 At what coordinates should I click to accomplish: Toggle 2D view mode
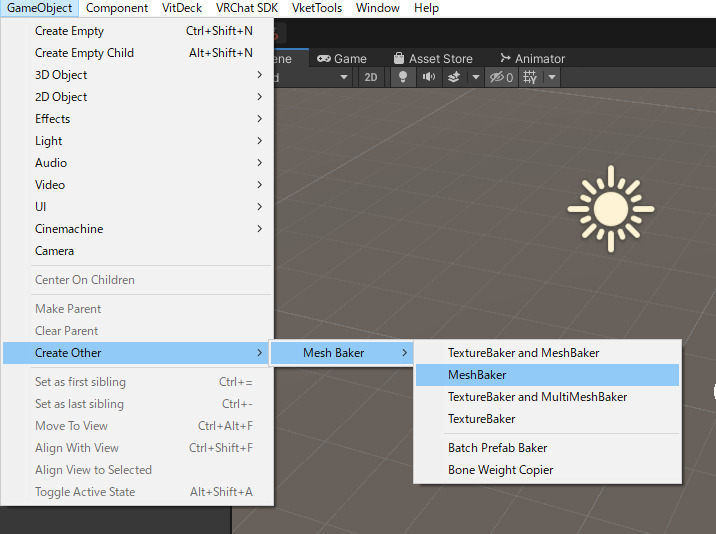pos(371,77)
